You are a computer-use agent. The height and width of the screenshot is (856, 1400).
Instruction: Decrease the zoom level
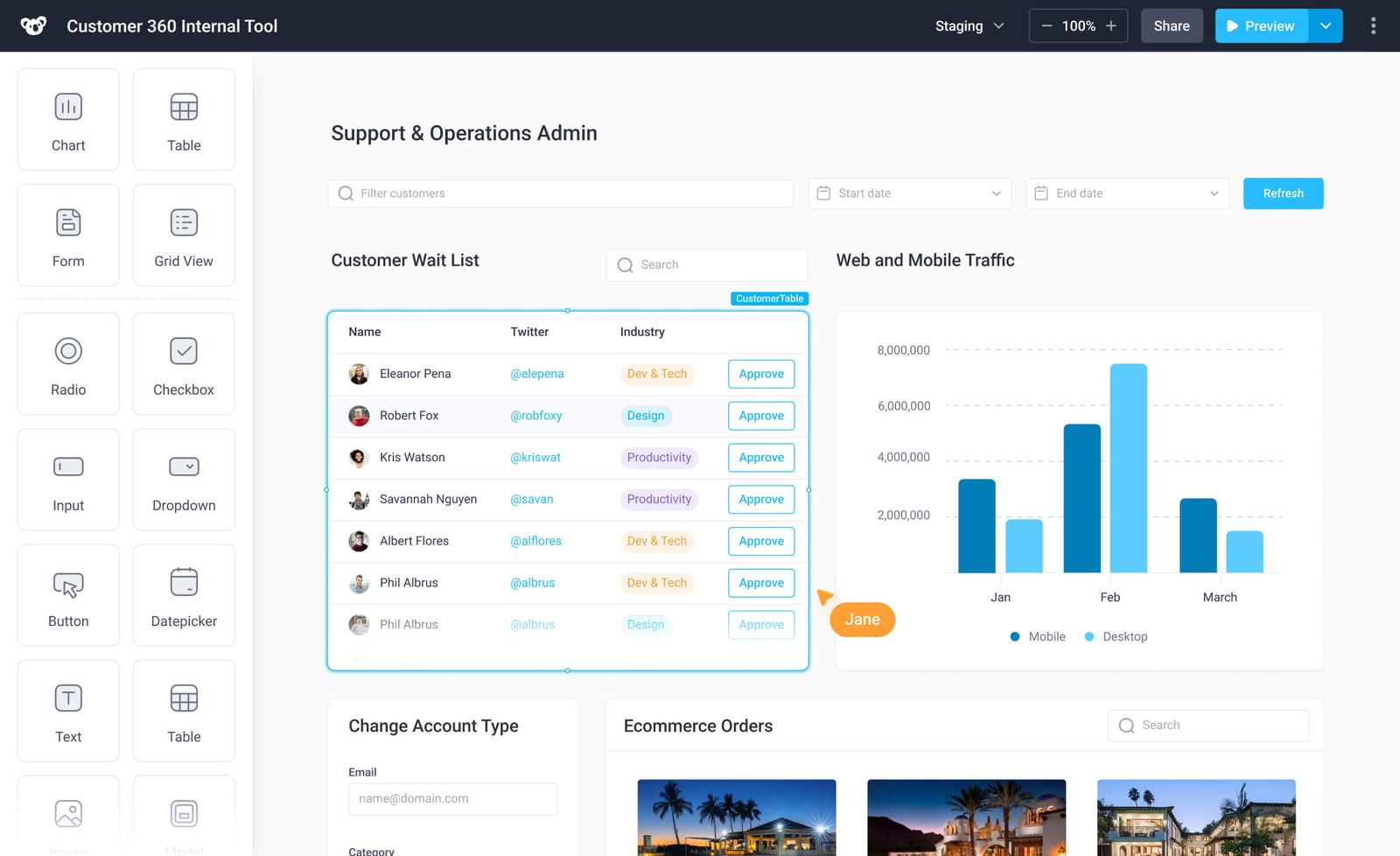coord(1046,25)
